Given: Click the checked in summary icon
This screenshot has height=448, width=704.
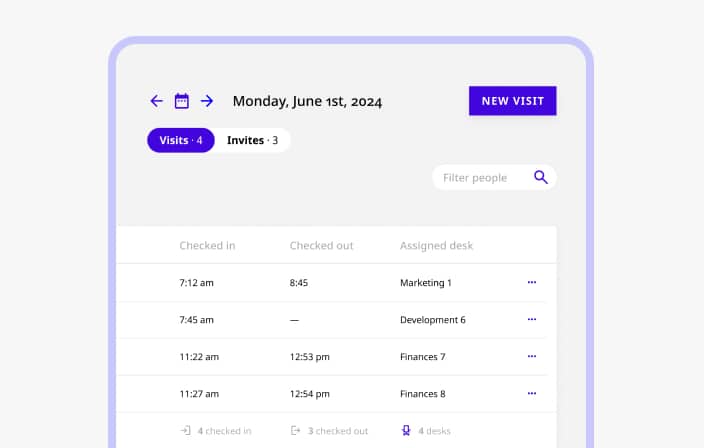Looking at the screenshot, I should (x=185, y=431).
